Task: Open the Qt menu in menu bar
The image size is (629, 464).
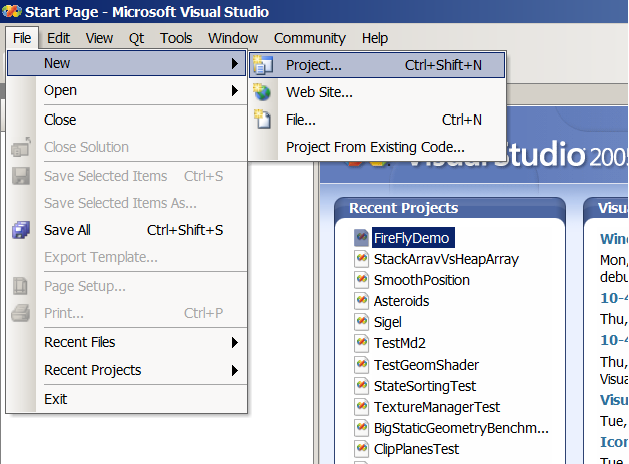Action: tap(136, 38)
